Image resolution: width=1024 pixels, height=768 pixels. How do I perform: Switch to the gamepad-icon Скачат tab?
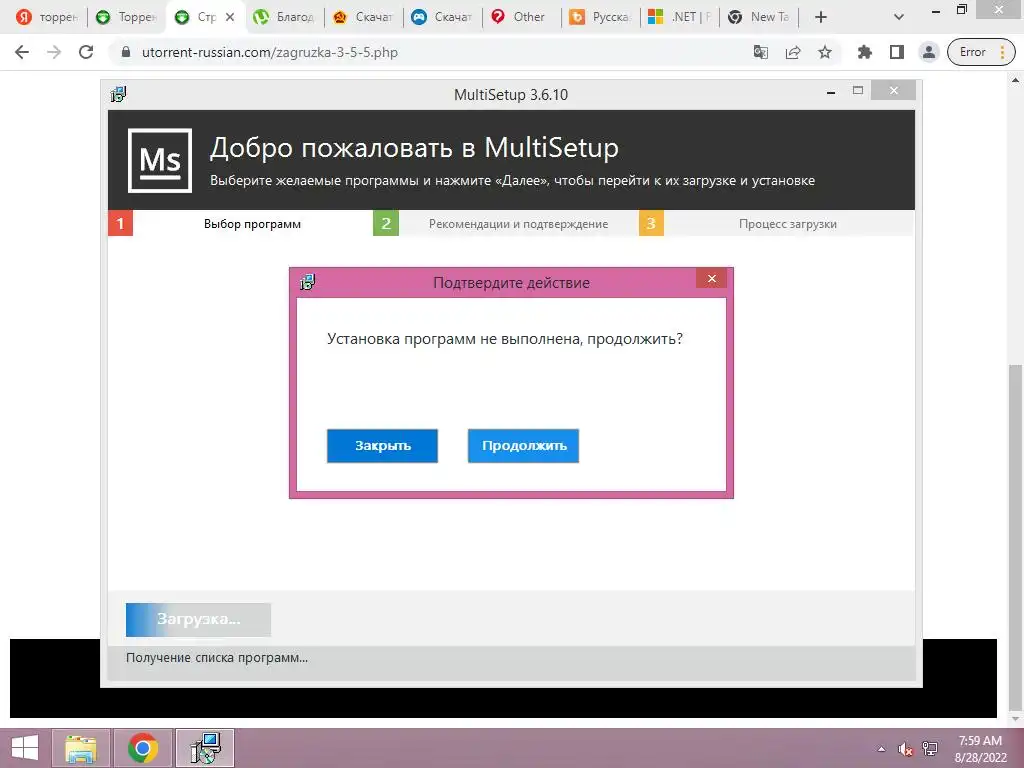(442, 17)
